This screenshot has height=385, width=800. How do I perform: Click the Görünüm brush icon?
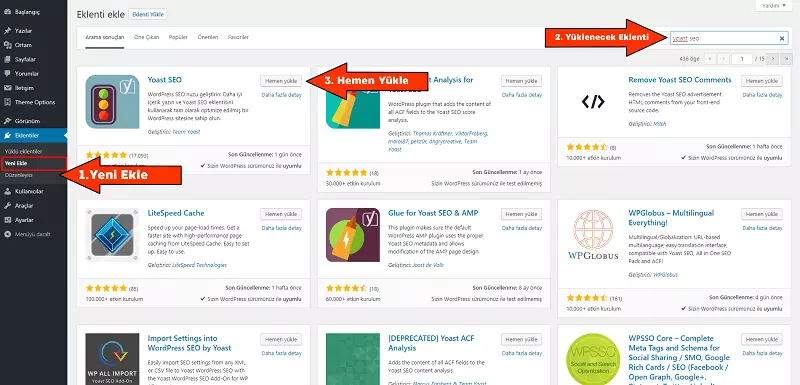click(7, 121)
